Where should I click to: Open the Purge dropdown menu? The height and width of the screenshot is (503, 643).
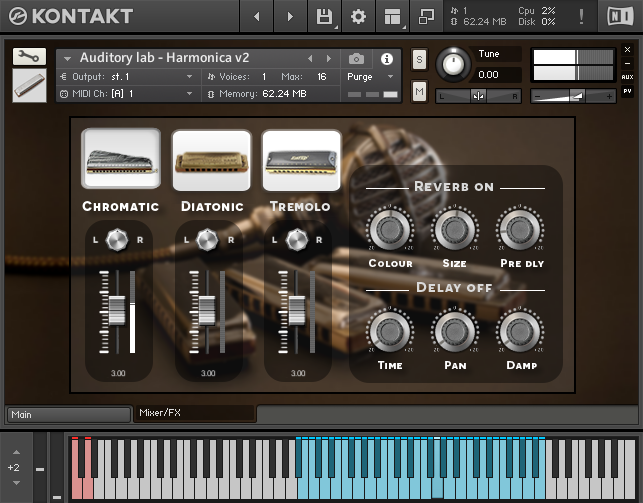pyautogui.click(x=370, y=77)
